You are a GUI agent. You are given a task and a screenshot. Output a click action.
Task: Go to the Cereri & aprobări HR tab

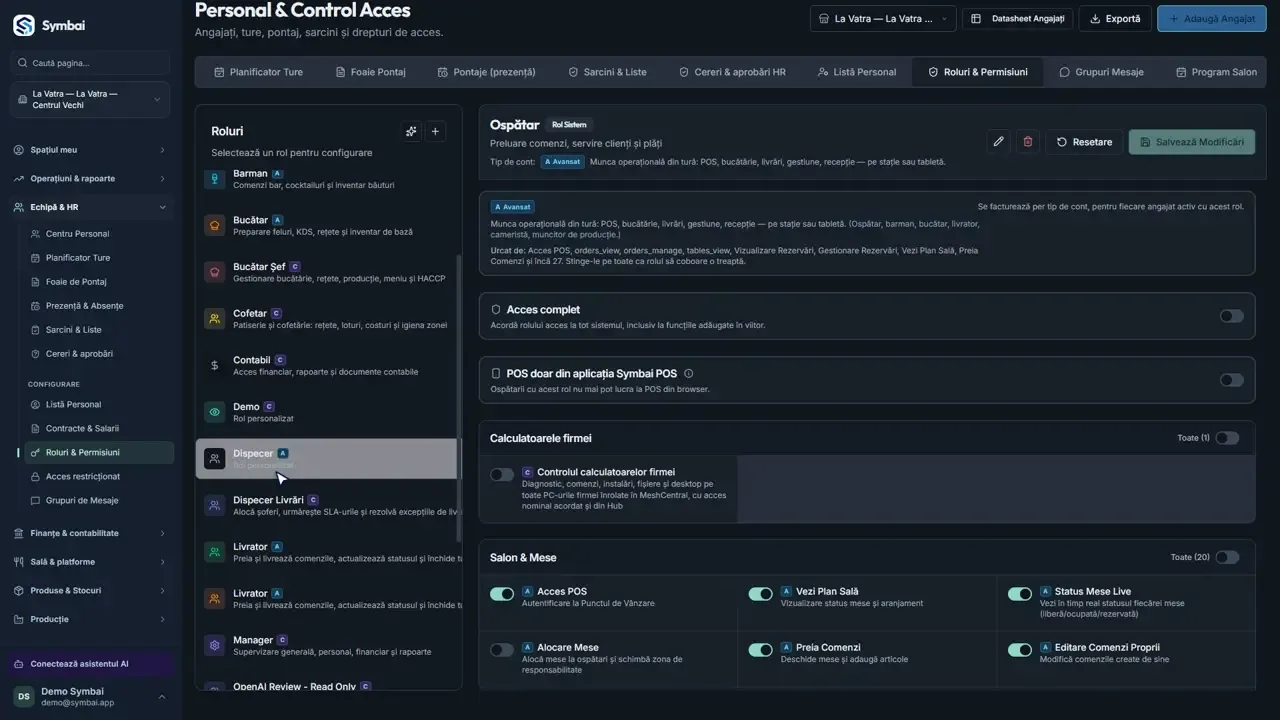(732, 72)
